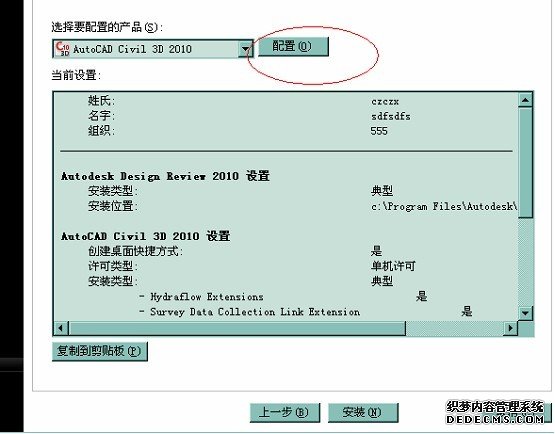Click empty horizontal scrollbar track right of thumb
Viewport: 555px width, 434px height.
[454, 328]
